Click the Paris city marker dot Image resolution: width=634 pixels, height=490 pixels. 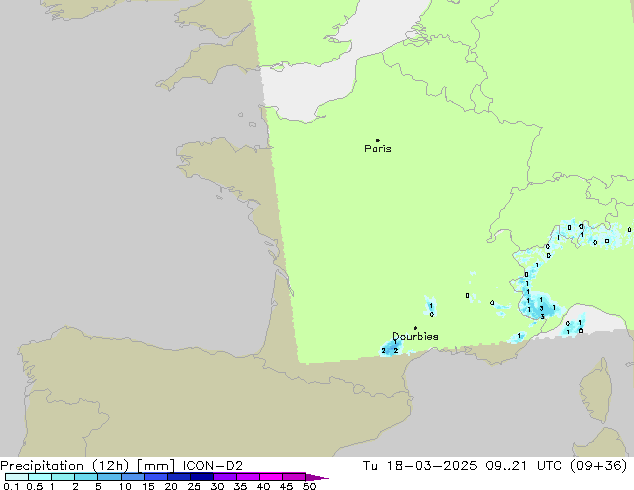[377, 141]
